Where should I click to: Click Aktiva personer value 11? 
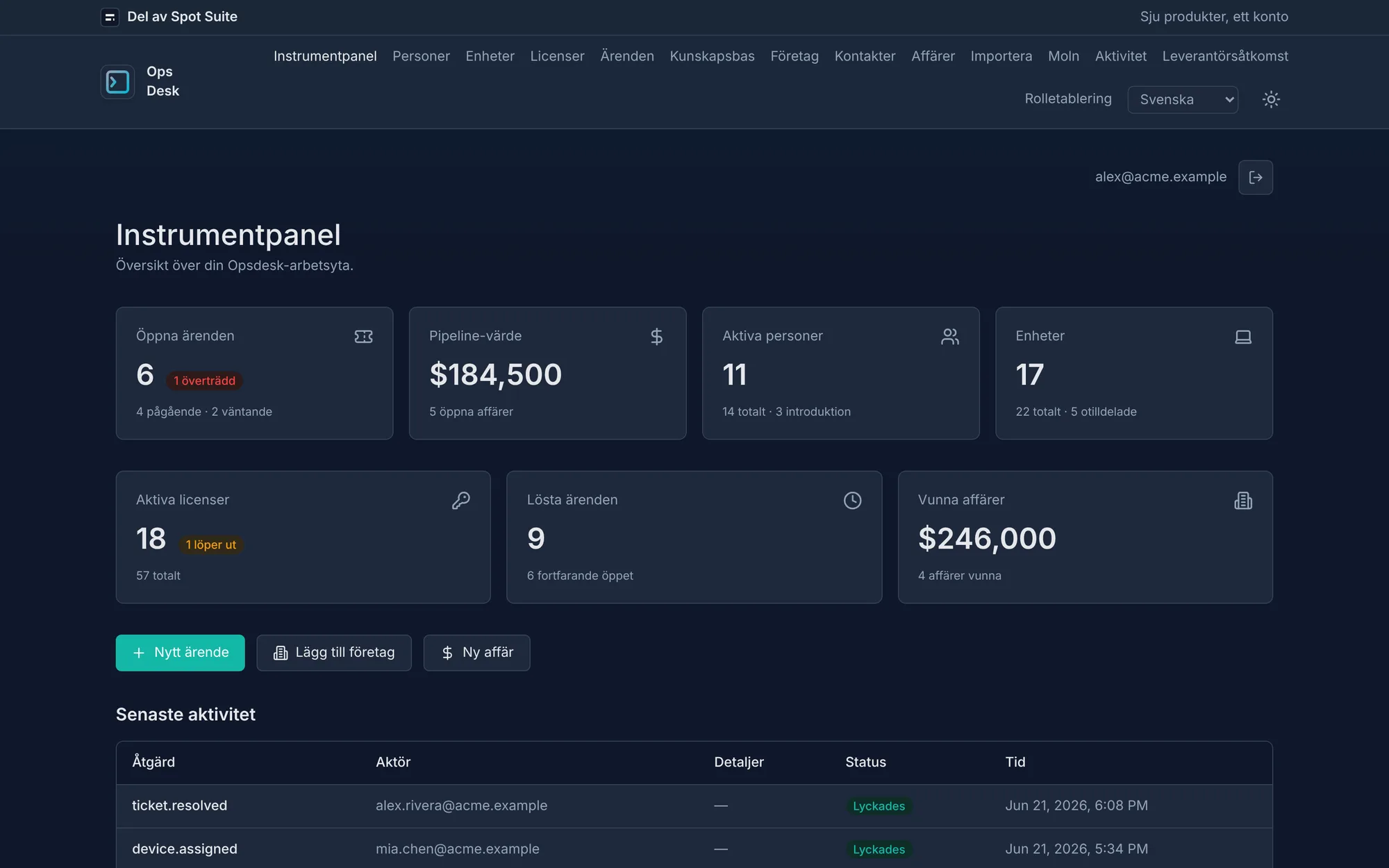(734, 375)
